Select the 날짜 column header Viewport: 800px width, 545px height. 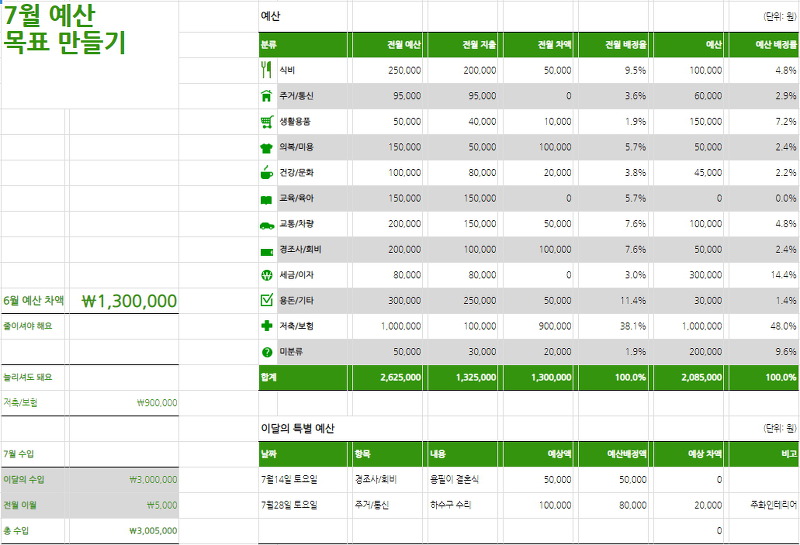click(303, 454)
